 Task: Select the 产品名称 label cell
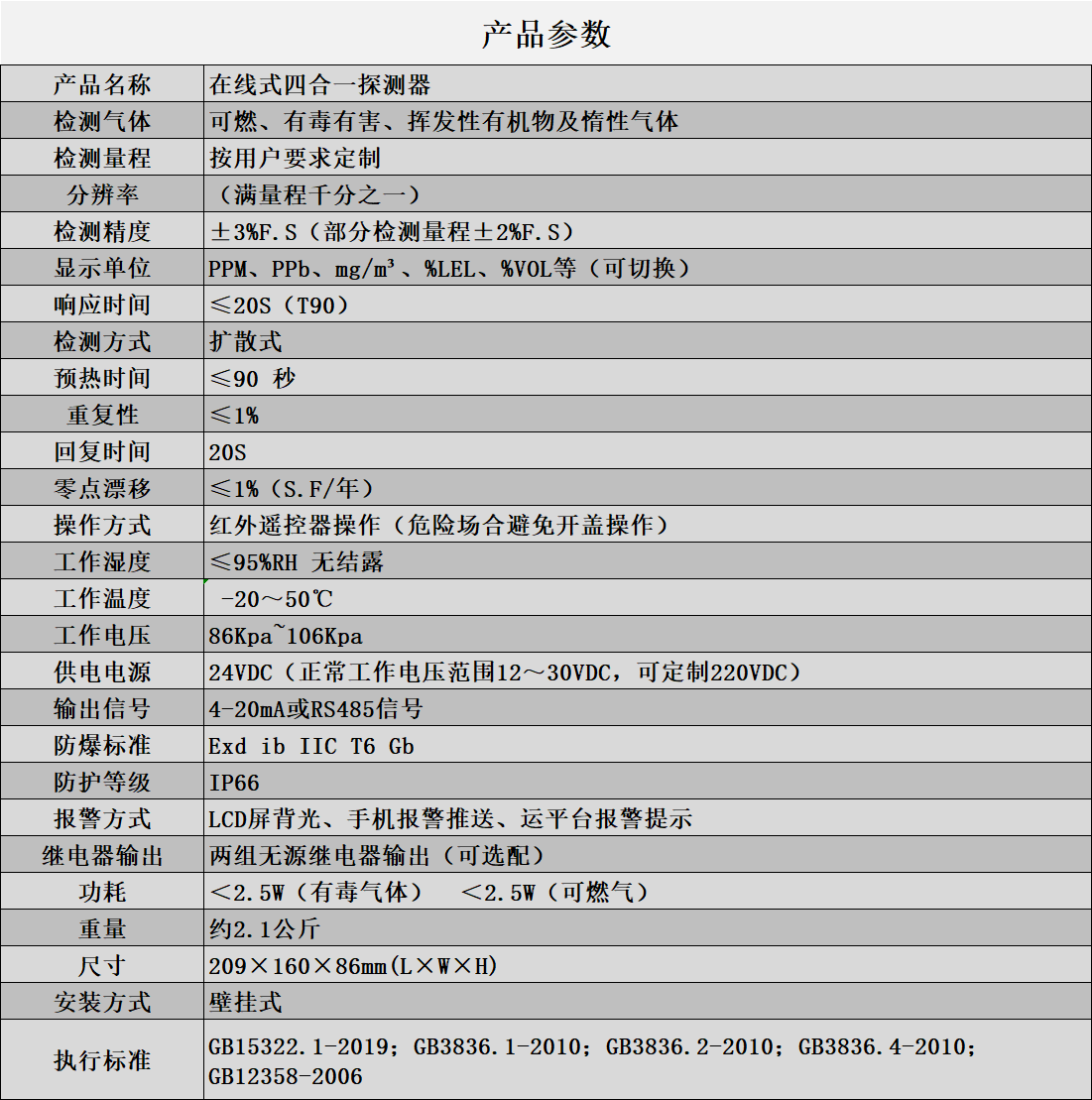coord(102,85)
